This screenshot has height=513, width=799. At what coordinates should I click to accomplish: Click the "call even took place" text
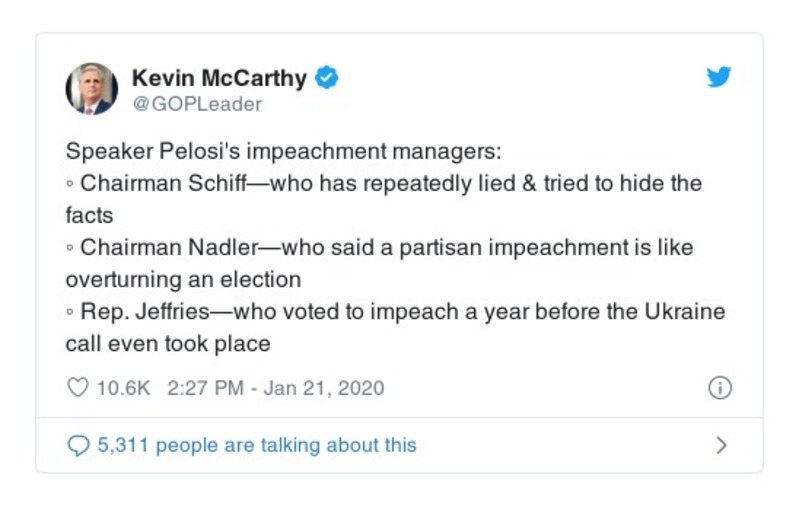tap(168, 343)
